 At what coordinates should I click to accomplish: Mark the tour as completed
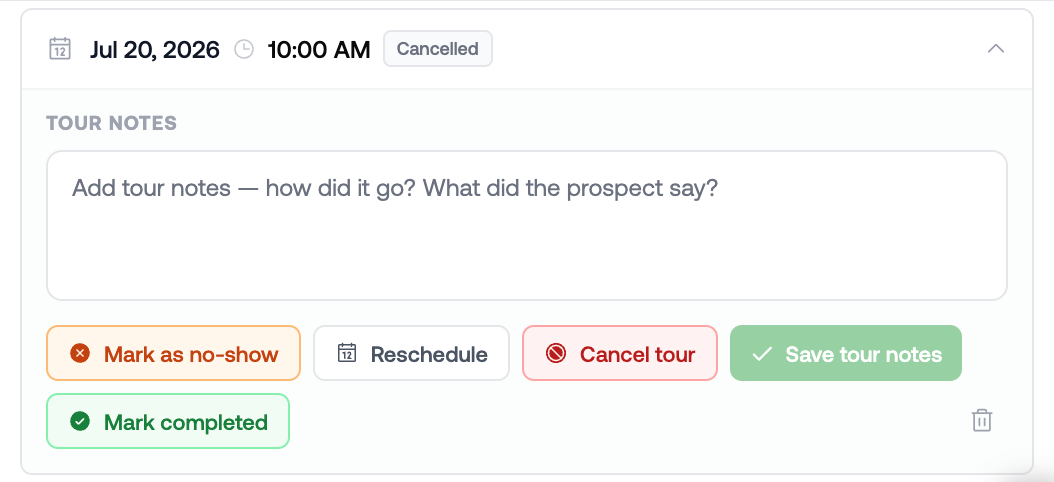168,421
